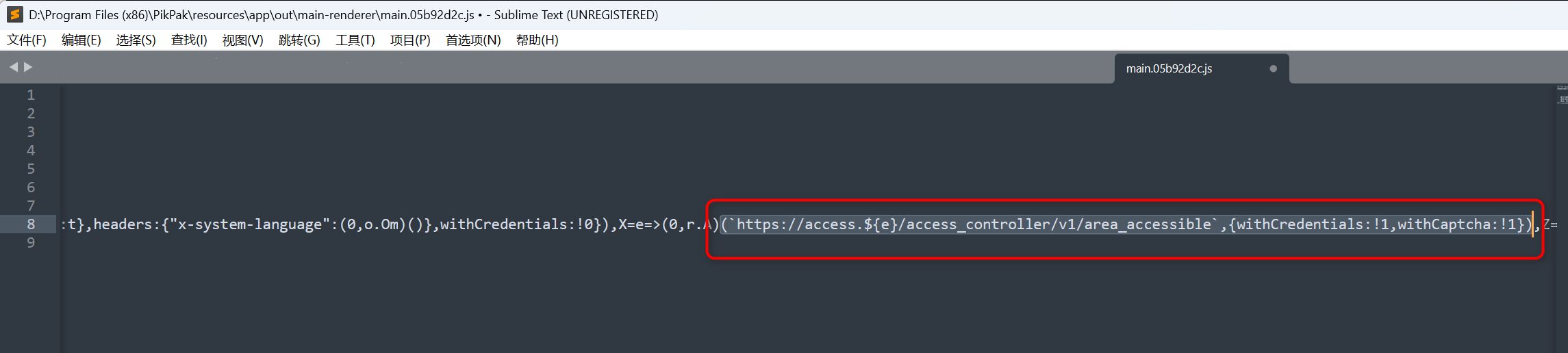Go to next tab with right arrow
The height and width of the screenshot is (353, 1568).
click(x=28, y=67)
